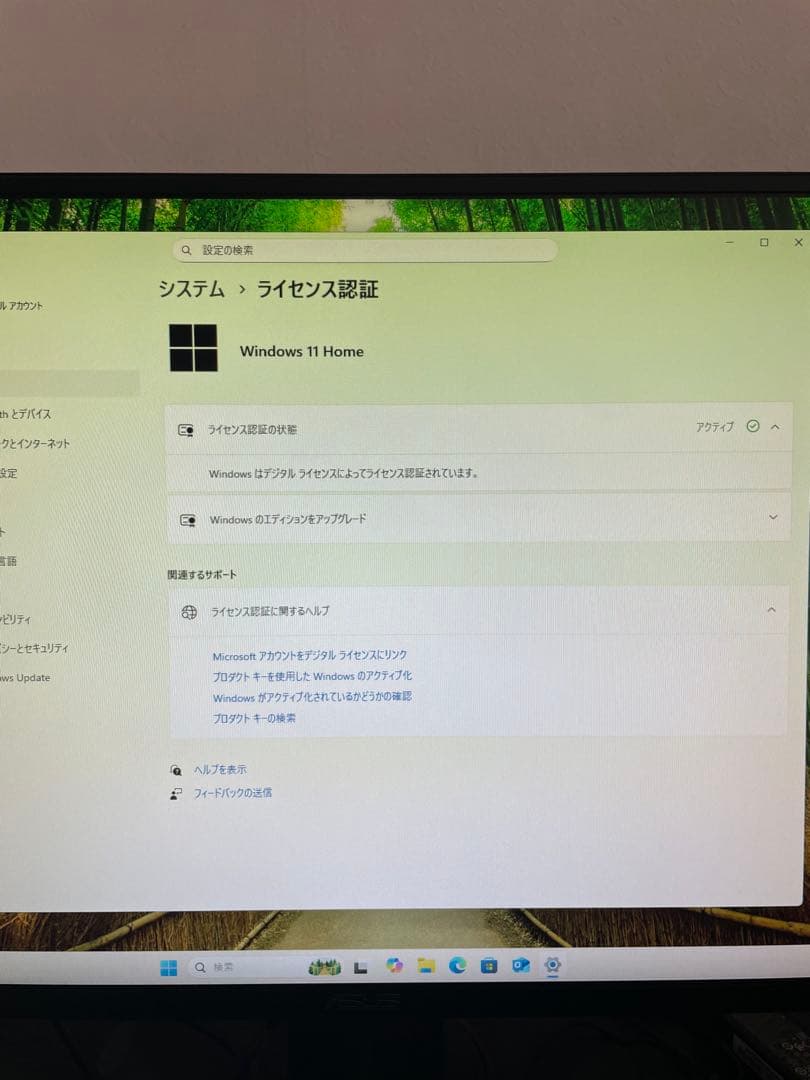
Task: Collapse the ライセンス認証の状態 section
Action: [x=775, y=427]
